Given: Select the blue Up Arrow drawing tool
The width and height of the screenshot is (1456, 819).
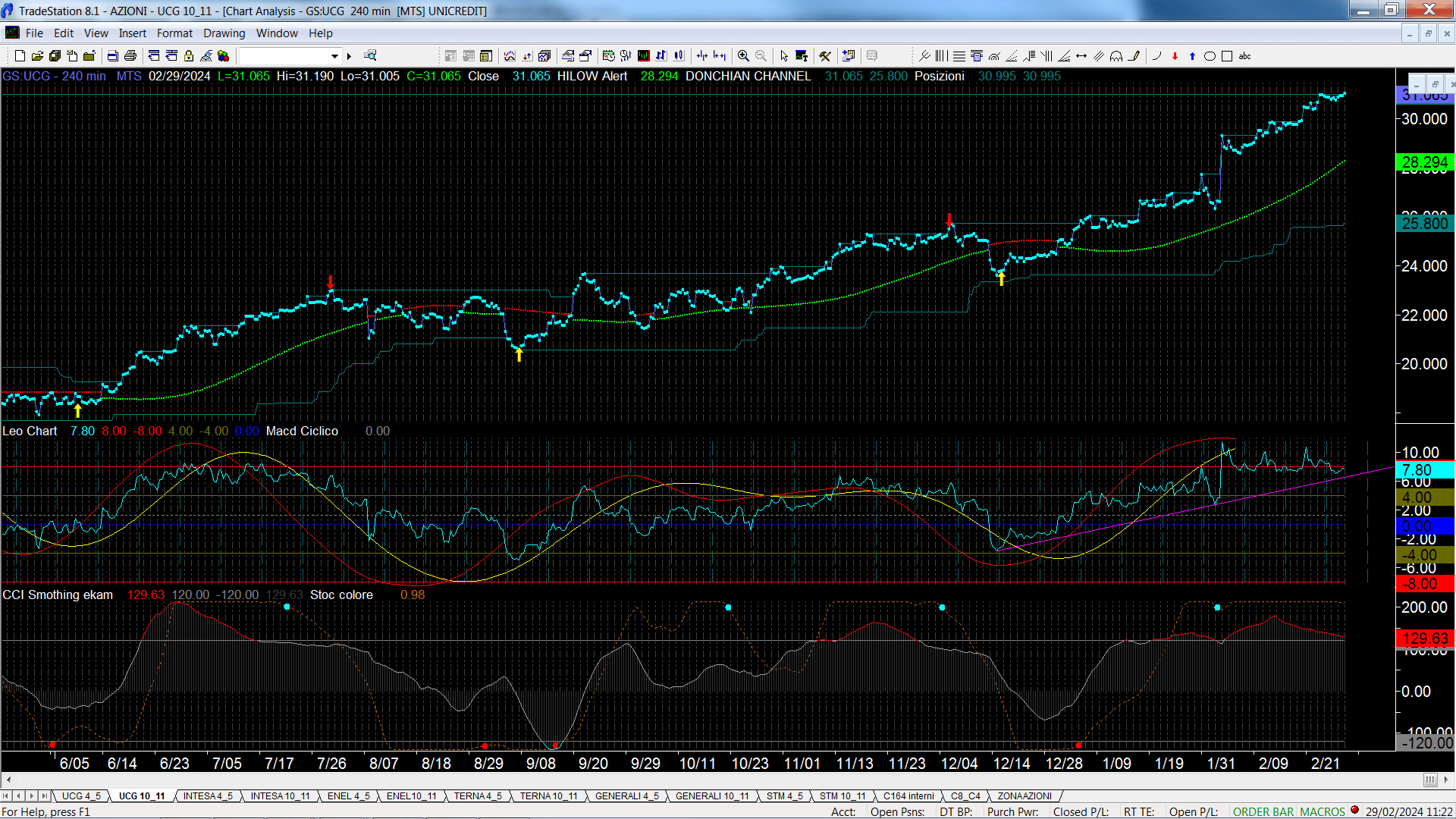Looking at the screenshot, I should click(1192, 56).
